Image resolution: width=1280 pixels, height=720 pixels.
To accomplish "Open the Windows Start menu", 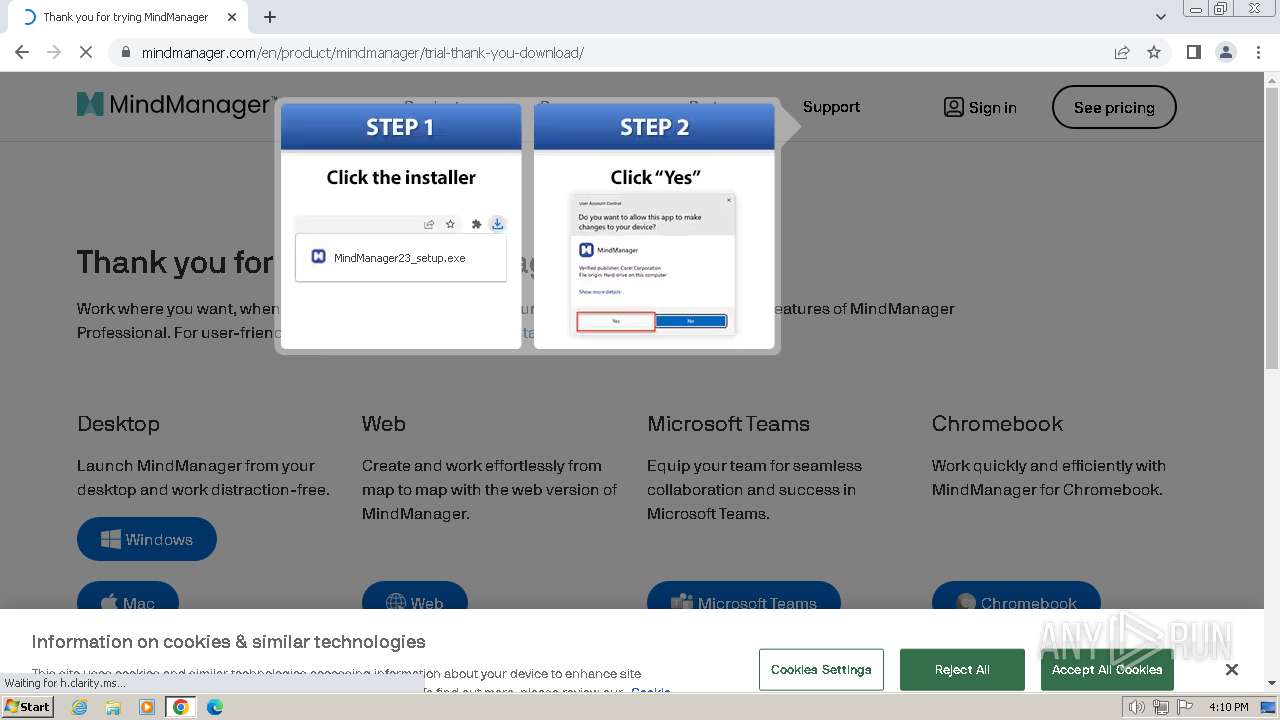I will pos(27,707).
